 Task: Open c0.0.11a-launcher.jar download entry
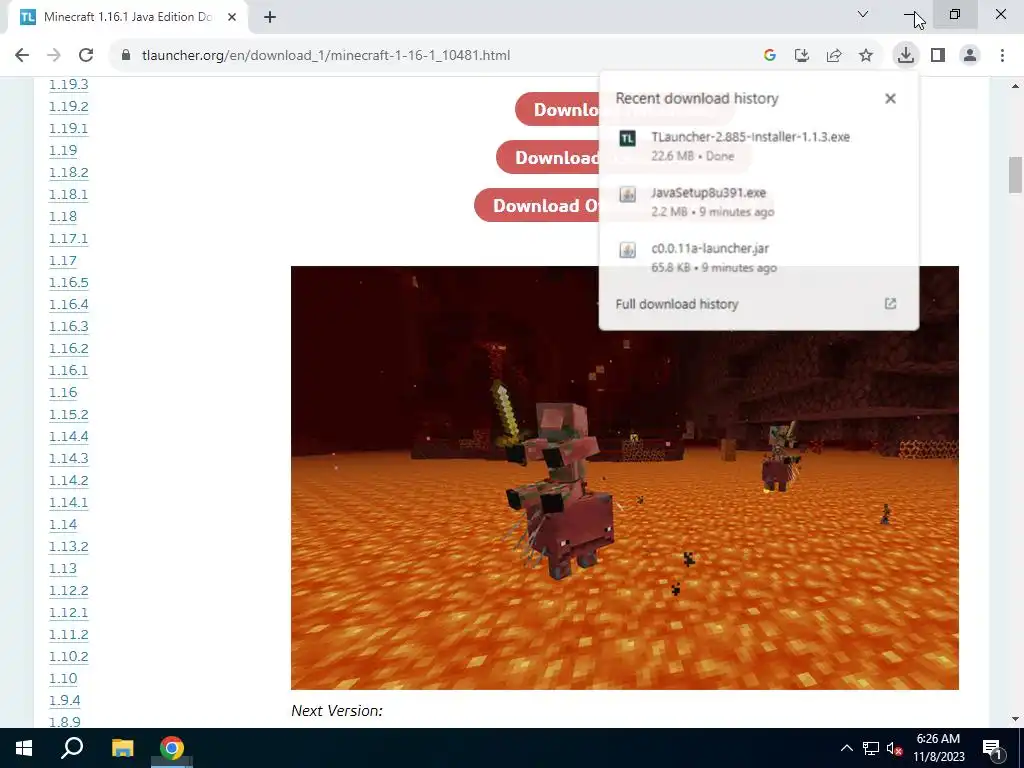click(x=758, y=257)
